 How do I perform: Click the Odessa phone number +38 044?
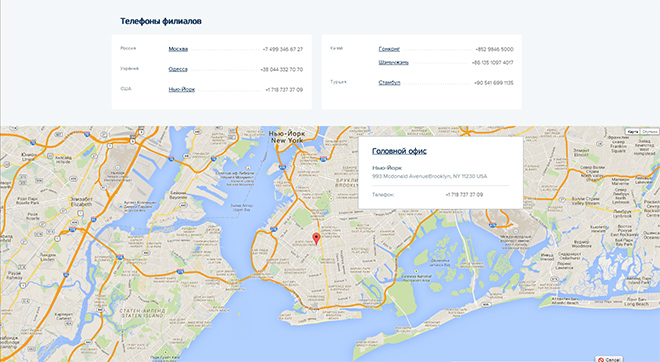(282, 69)
